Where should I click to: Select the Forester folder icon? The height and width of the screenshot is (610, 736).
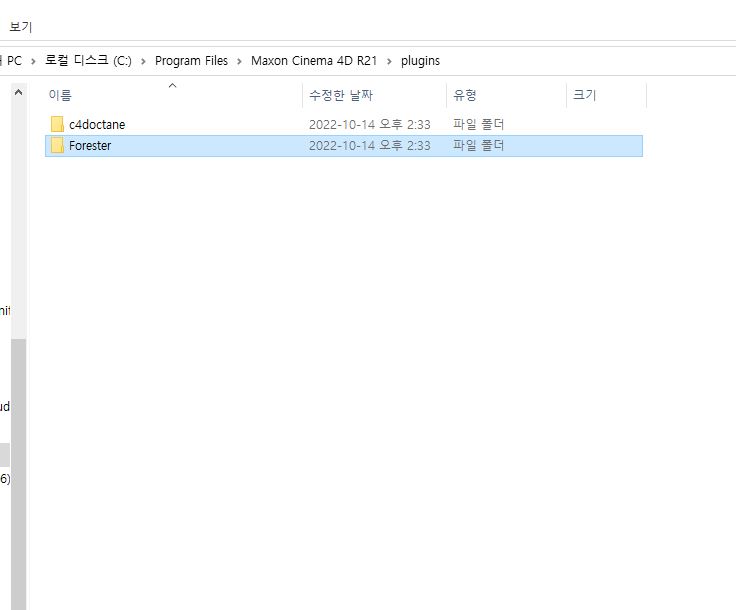57,146
